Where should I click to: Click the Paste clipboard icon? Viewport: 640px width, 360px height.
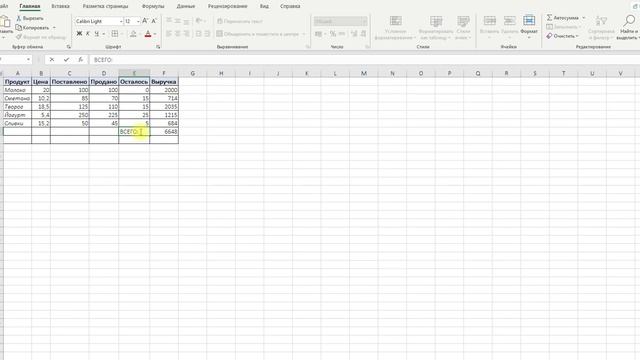pyautogui.click(x=5, y=22)
